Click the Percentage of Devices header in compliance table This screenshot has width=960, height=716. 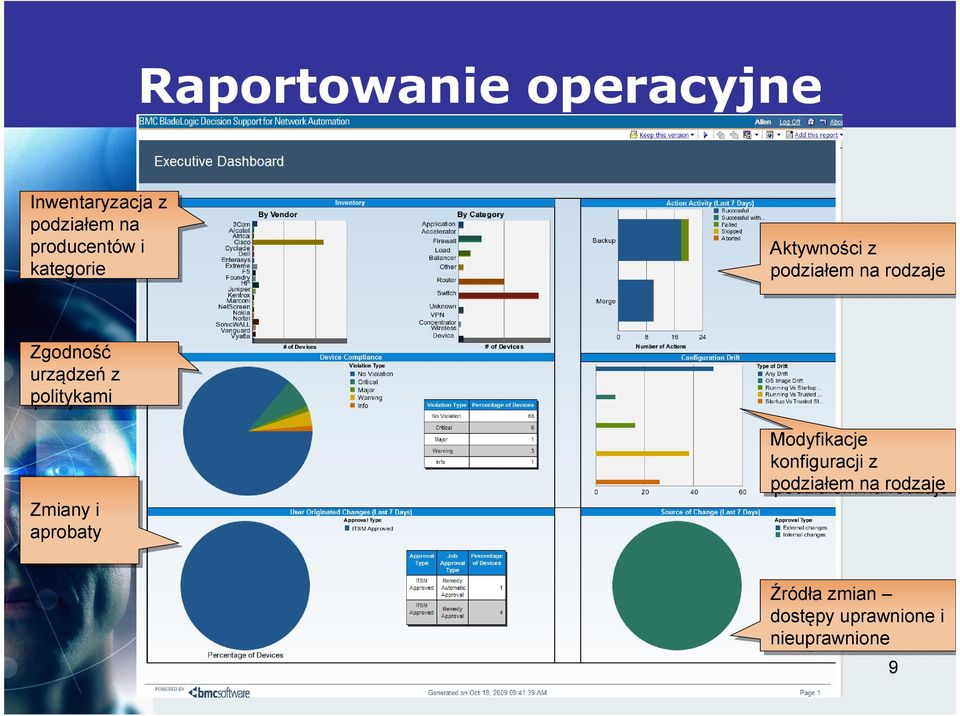click(503, 405)
